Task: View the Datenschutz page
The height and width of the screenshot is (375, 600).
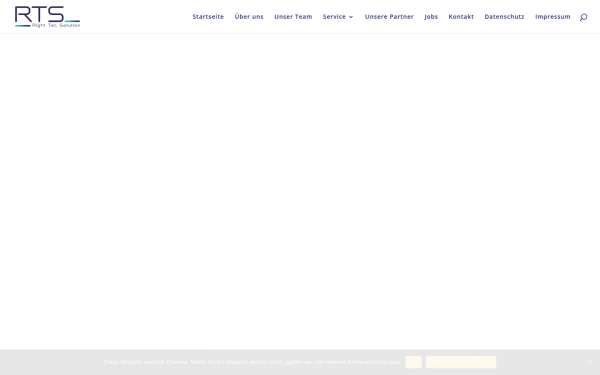Action: coord(504,16)
